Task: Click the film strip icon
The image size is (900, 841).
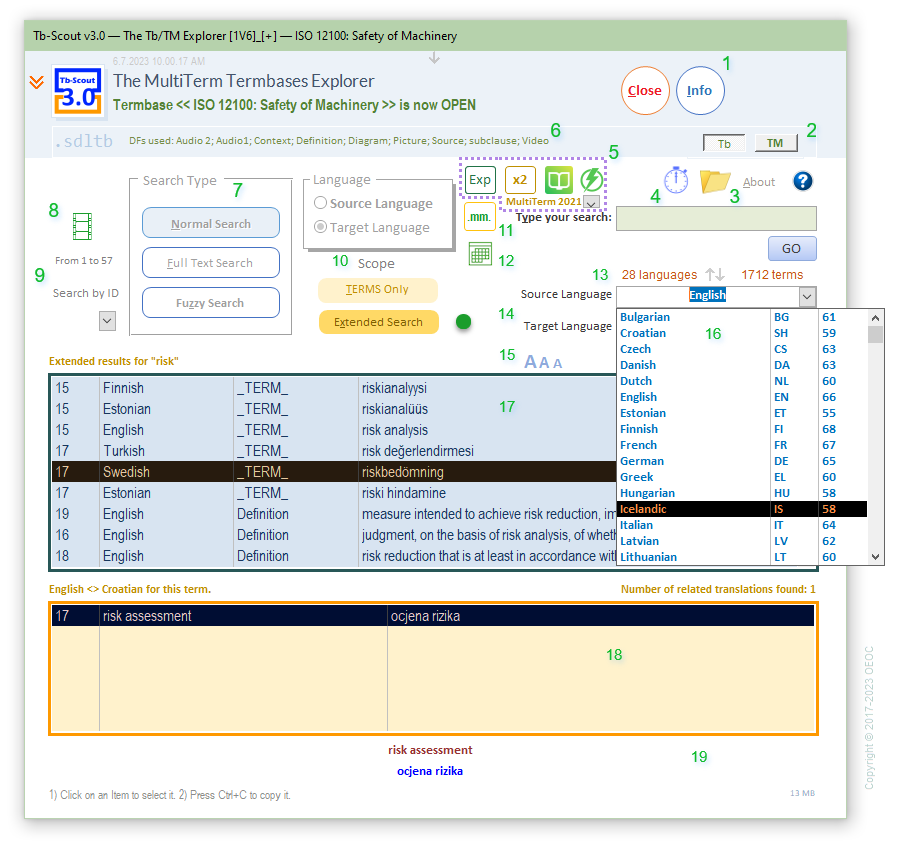Action: 82,227
